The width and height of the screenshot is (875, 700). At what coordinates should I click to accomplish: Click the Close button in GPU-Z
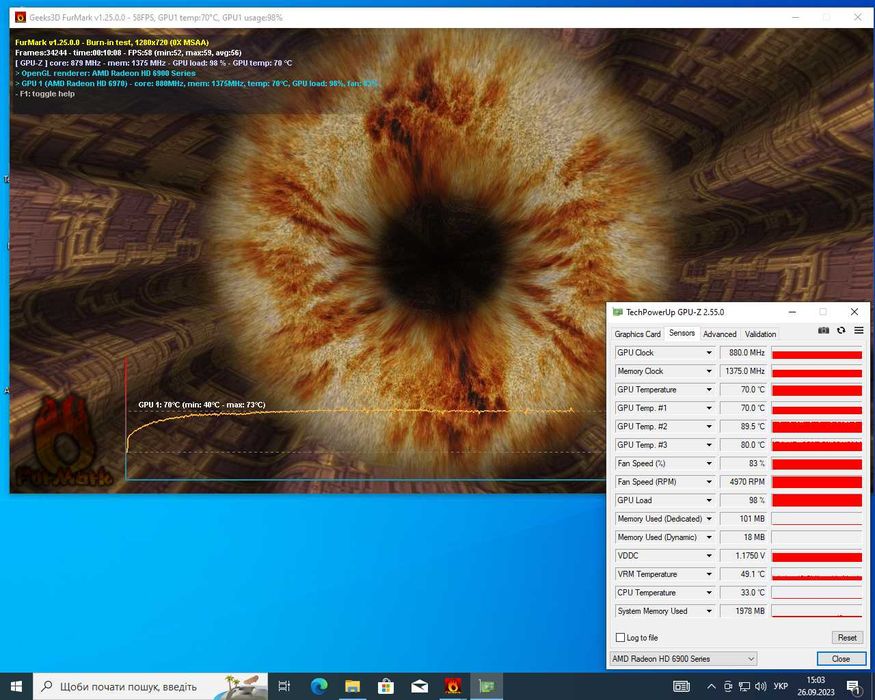(x=841, y=659)
